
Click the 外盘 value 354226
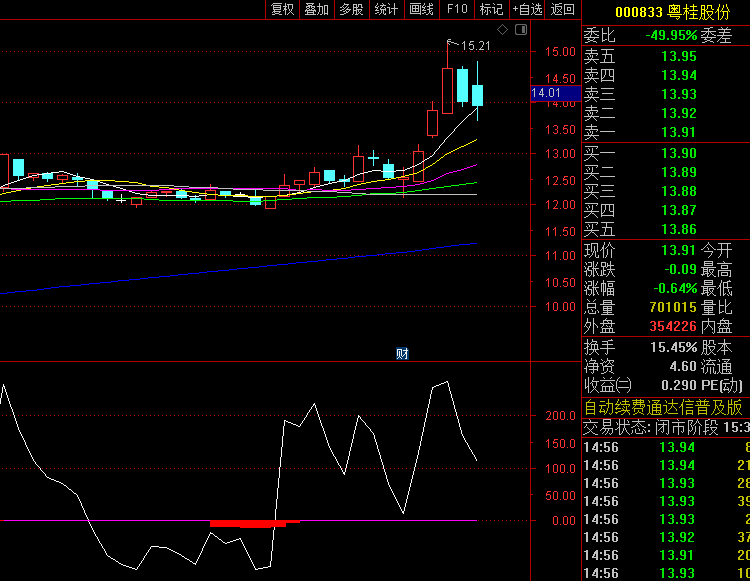pos(673,326)
